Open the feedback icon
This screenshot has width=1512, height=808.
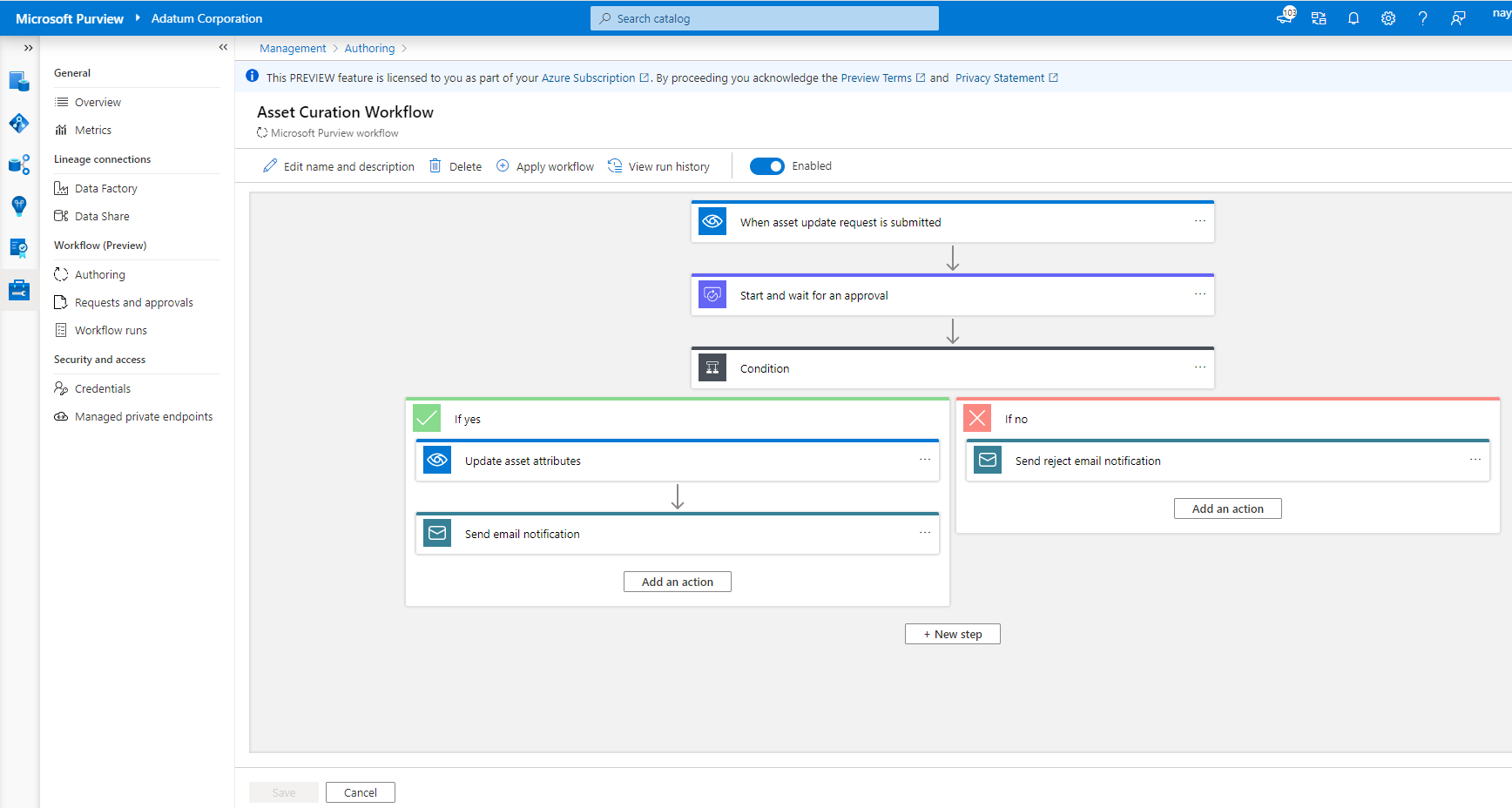[x=1458, y=18]
